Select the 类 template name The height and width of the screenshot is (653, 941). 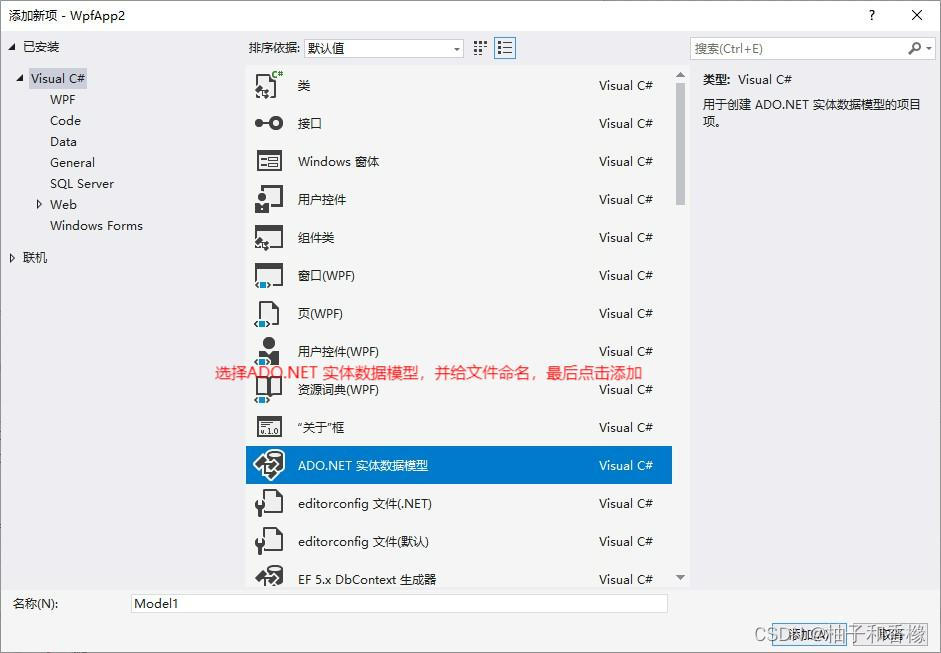[304, 86]
